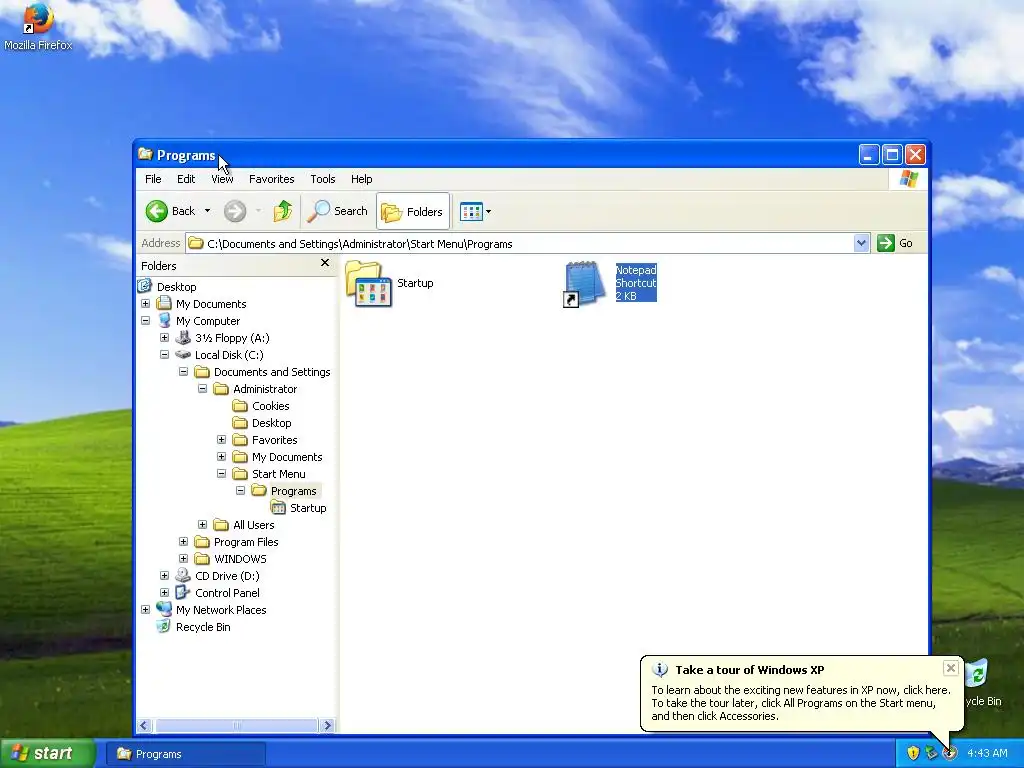The image size is (1024, 768).
Task: Click the tour balloon text to start tour
Action: [x=801, y=703]
